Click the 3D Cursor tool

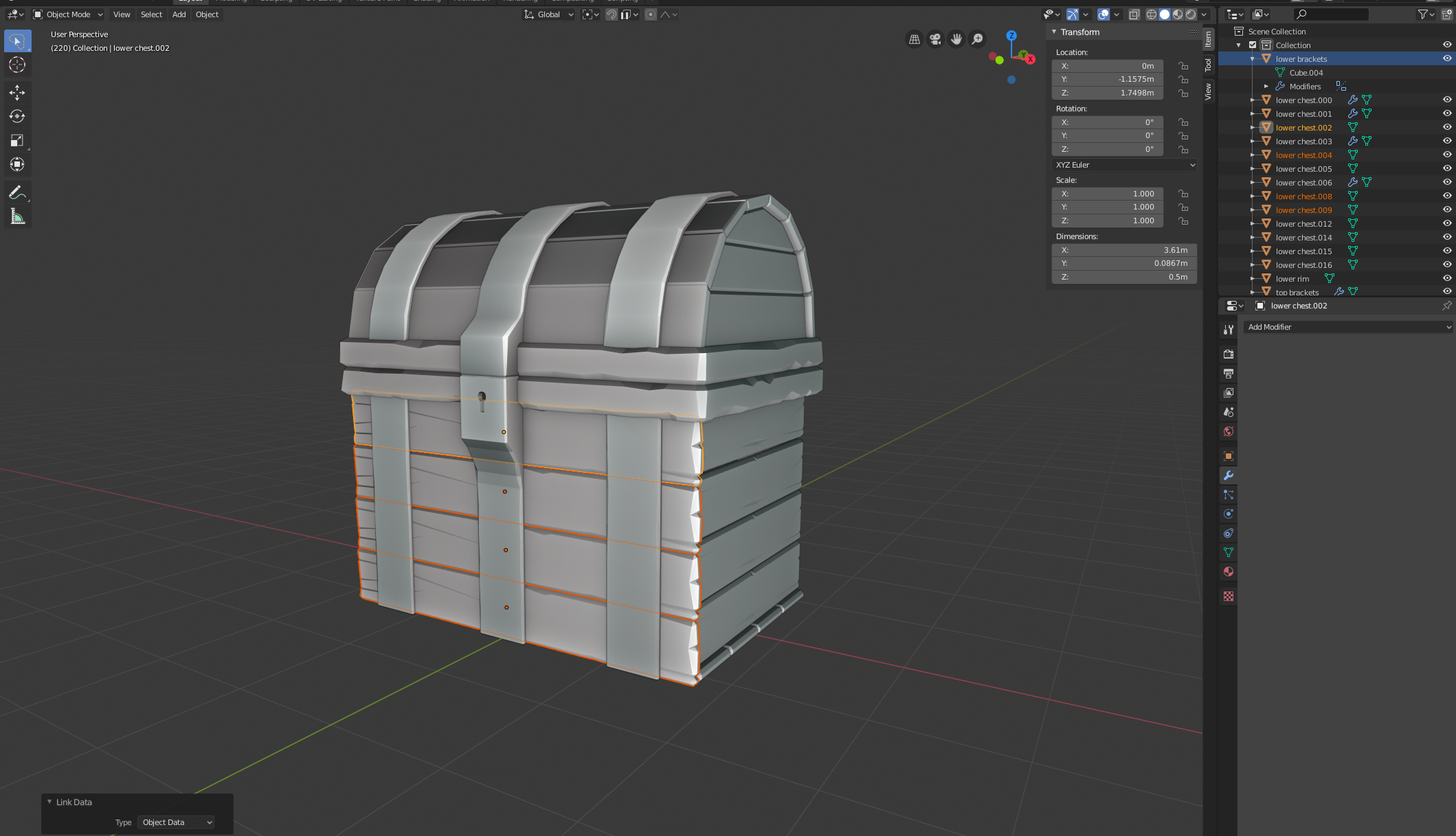pyautogui.click(x=17, y=65)
